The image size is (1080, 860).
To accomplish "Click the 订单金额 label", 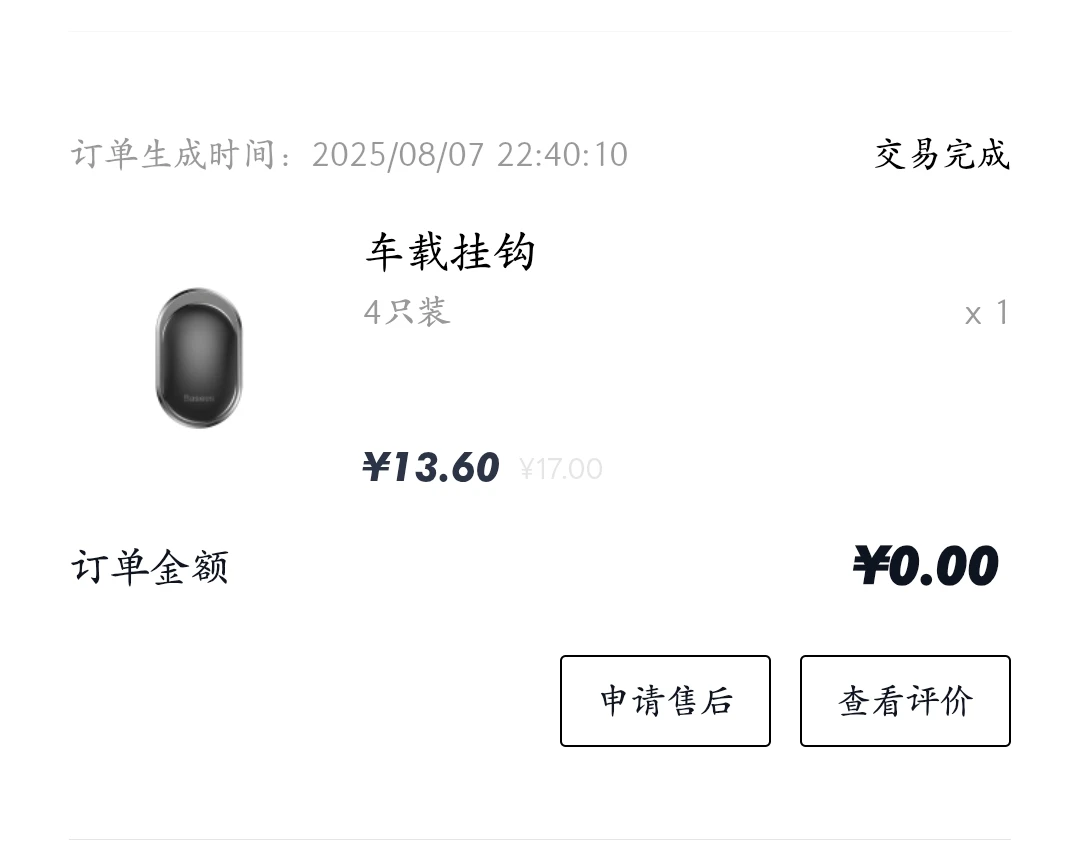I will pyautogui.click(x=150, y=567).
